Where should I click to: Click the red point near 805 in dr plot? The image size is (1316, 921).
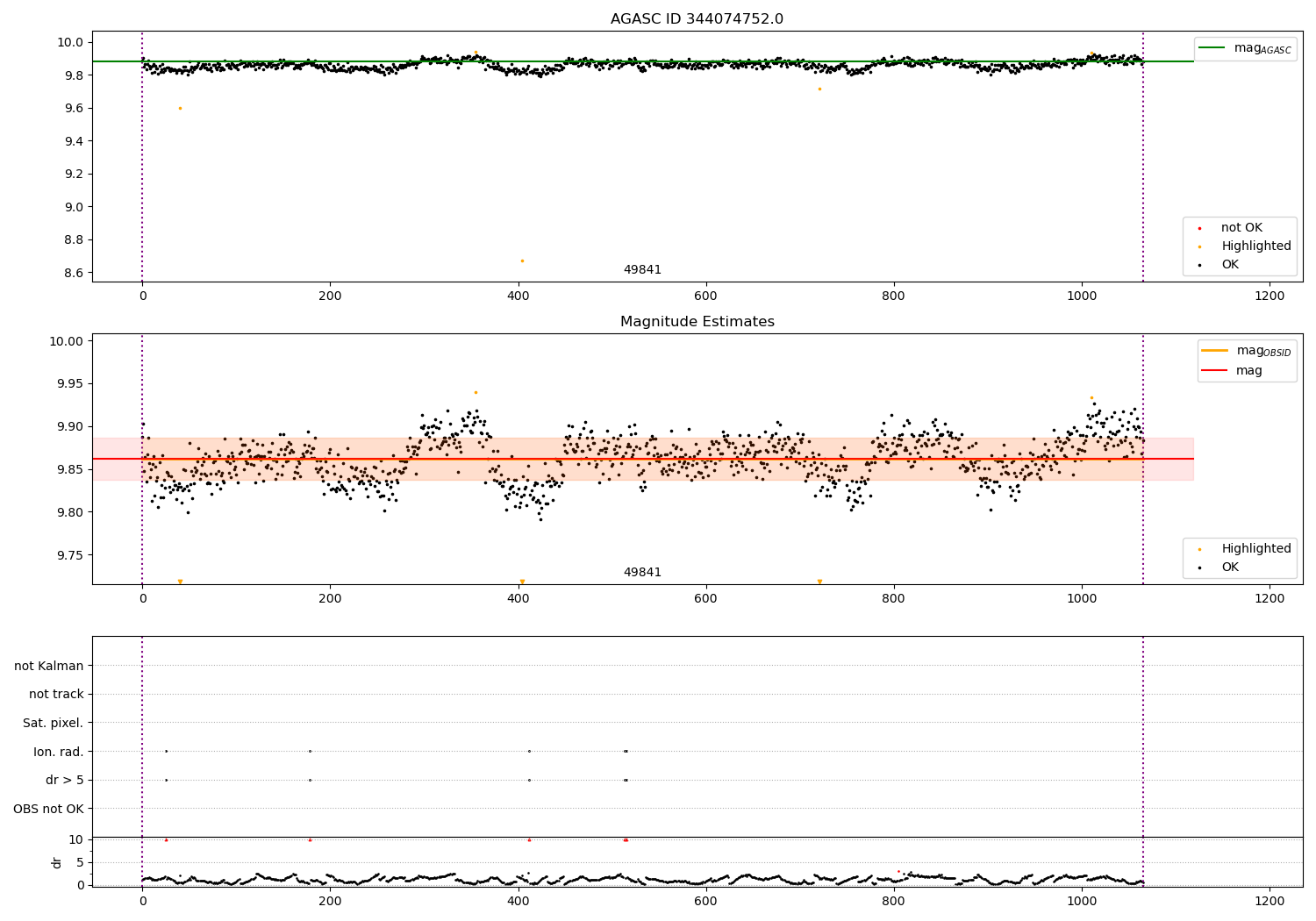[x=898, y=871]
